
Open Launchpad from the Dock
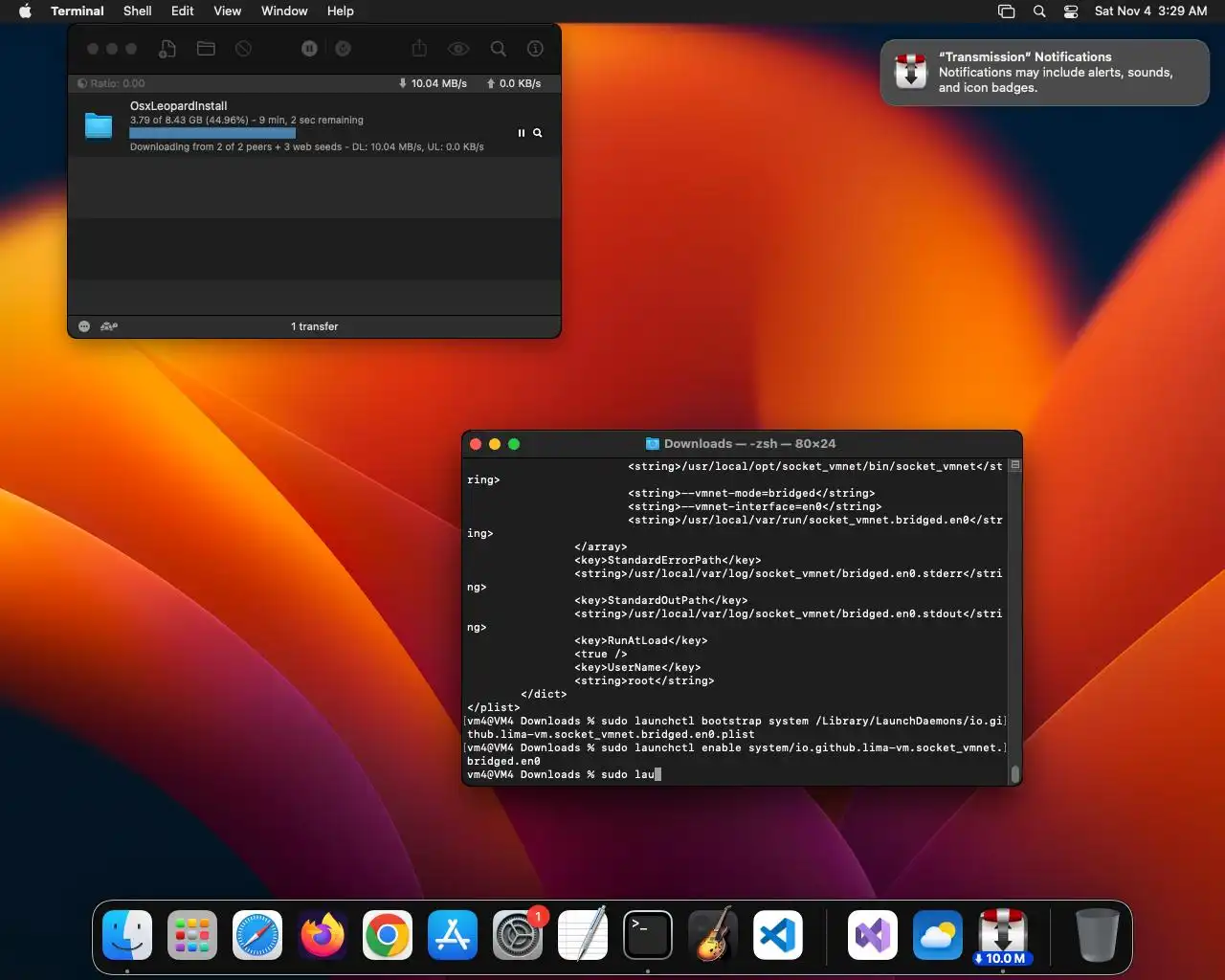(192, 935)
